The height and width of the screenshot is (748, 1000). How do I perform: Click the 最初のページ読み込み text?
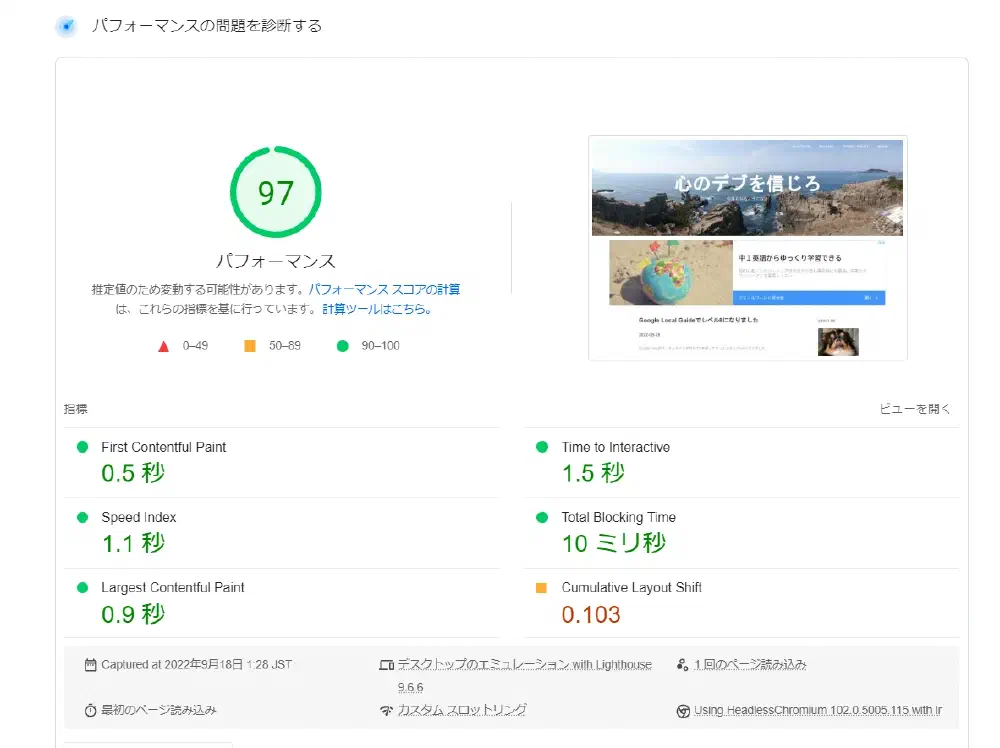tap(159, 710)
